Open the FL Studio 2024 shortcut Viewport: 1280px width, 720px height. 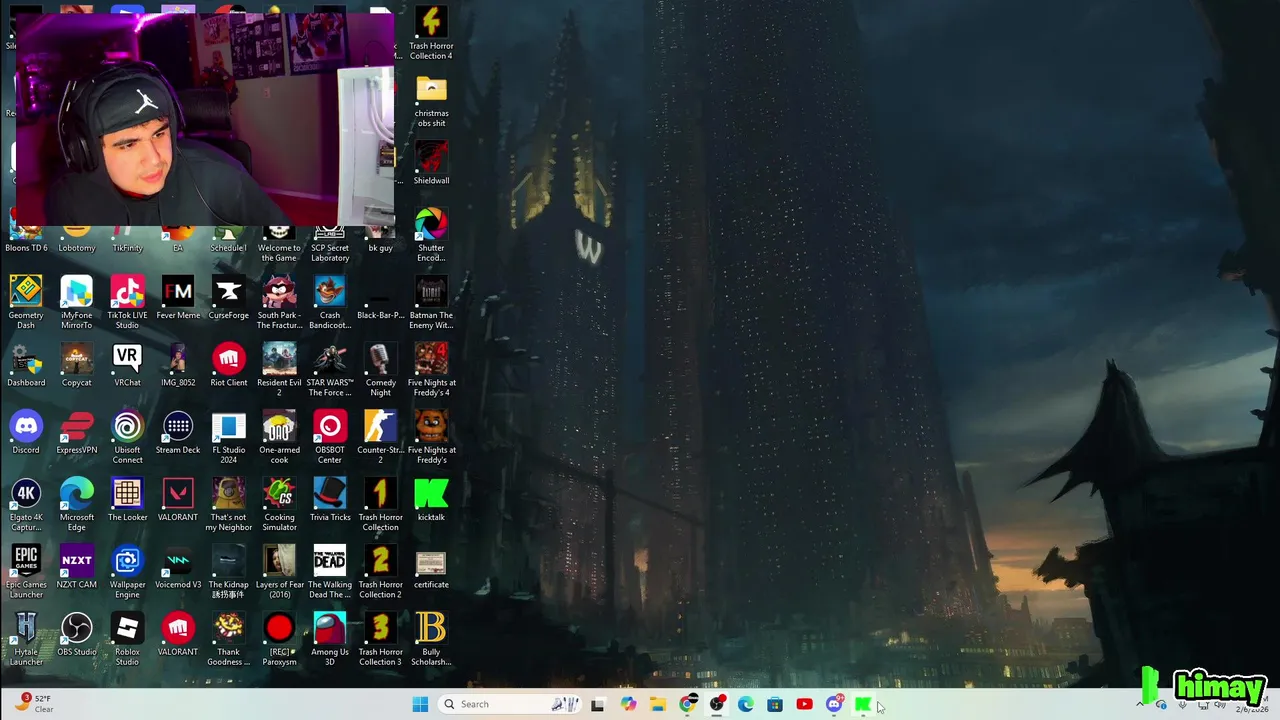click(x=228, y=437)
